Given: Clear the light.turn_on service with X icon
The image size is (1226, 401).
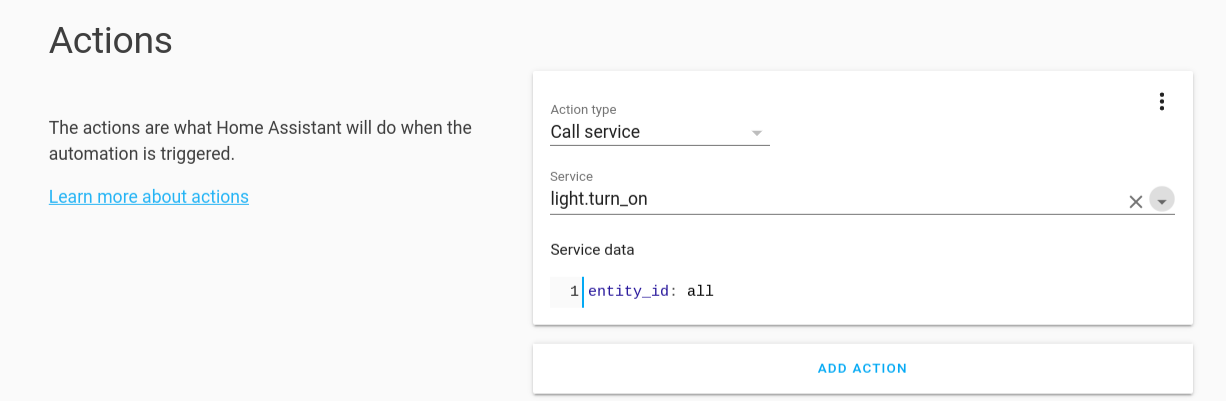Looking at the screenshot, I should 1136,201.
